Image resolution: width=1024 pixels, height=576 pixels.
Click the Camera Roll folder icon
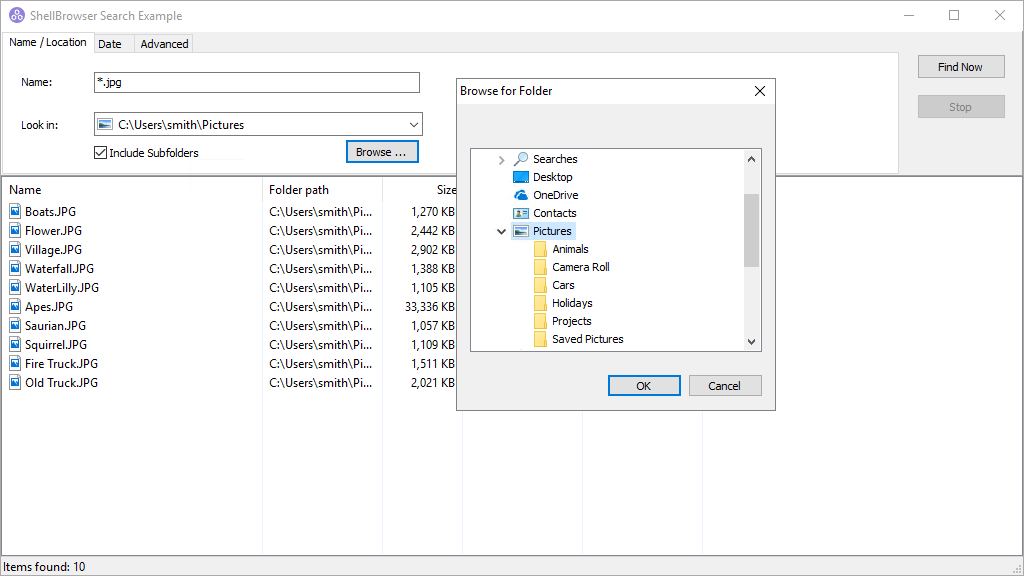click(539, 266)
